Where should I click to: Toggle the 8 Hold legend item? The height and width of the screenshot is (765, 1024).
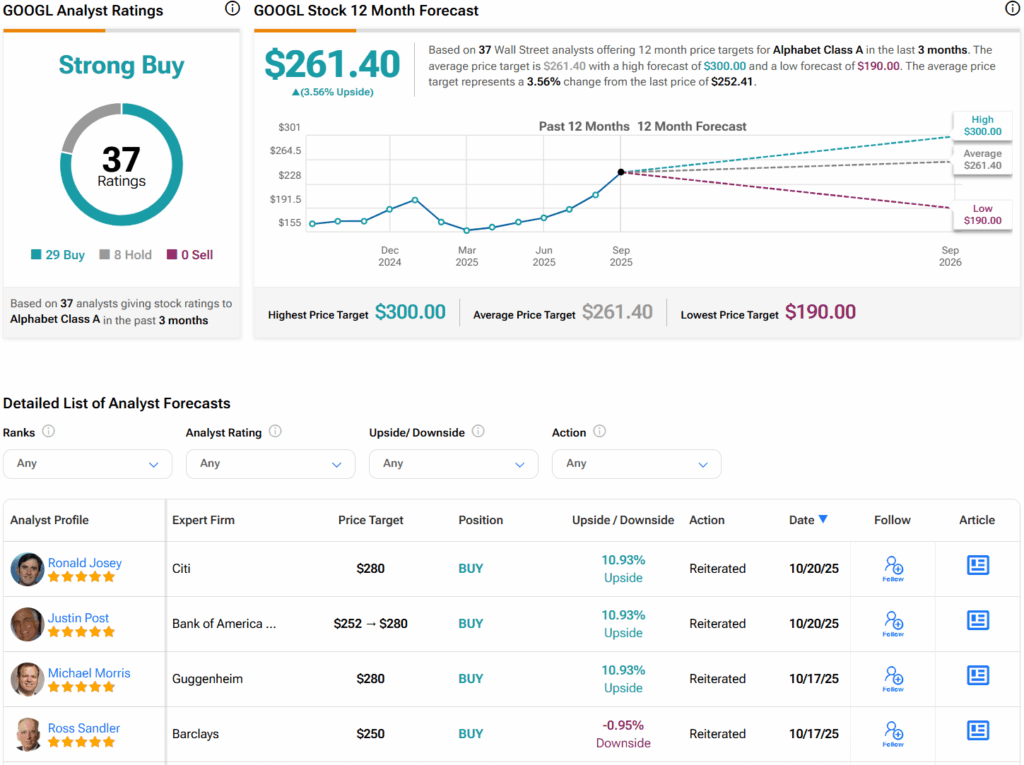pos(125,255)
